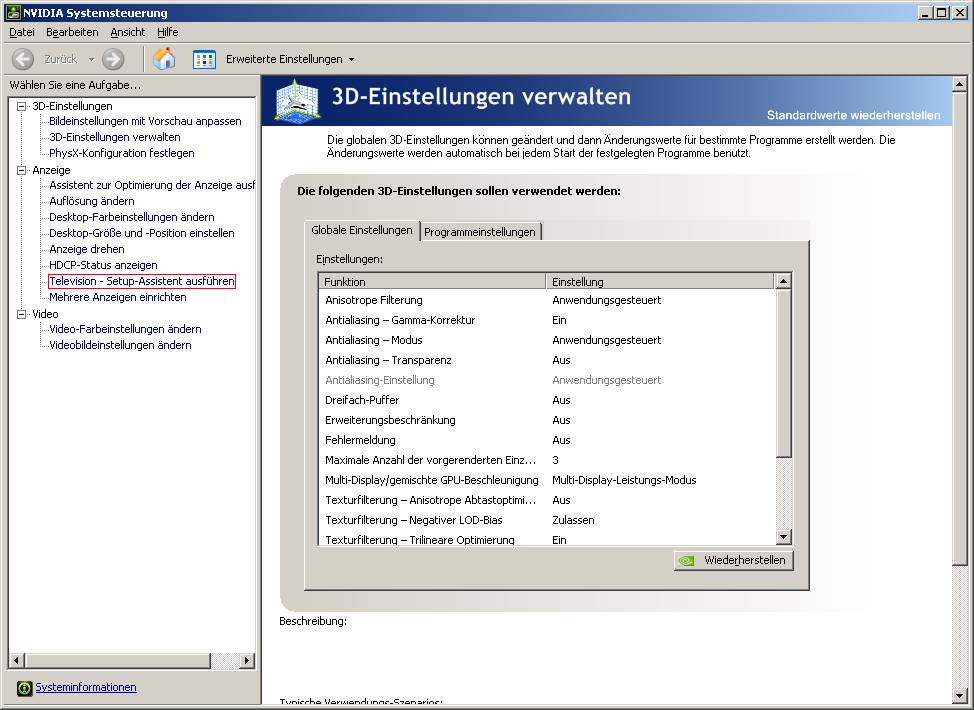The width and height of the screenshot is (974, 710).
Task: Select 3D-Einstellungen verwalten in tree
Action: point(115,137)
